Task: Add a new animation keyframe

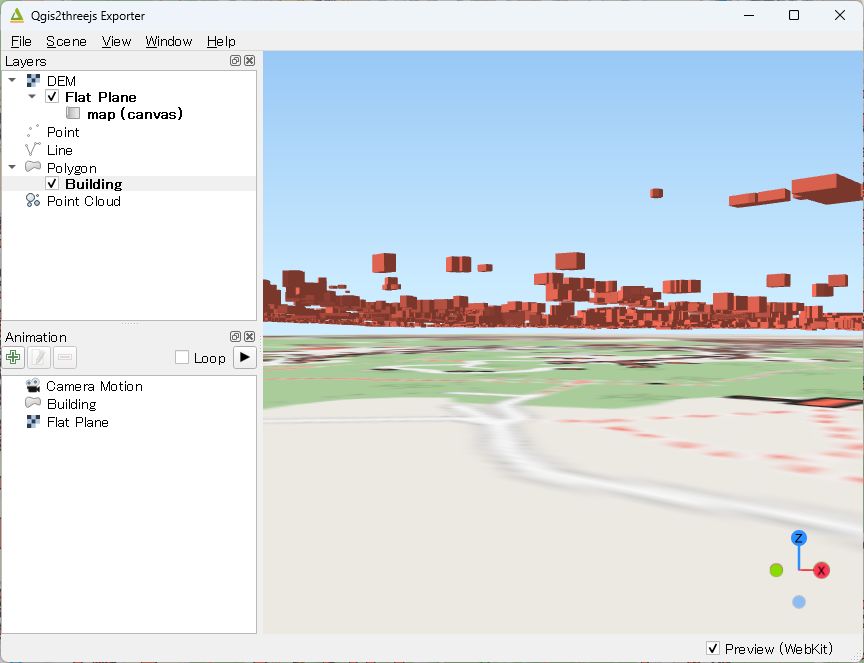Action: (x=13, y=357)
